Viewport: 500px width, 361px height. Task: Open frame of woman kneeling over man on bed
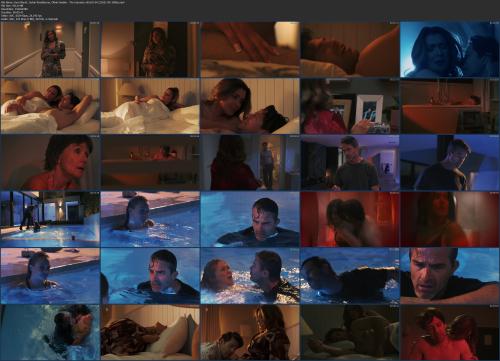coord(250,332)
